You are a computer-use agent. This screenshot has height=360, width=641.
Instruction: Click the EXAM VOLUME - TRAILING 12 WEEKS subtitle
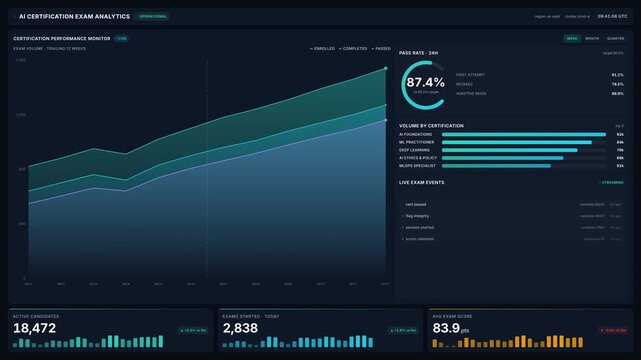pyautogui.click(x=49, y=49)
